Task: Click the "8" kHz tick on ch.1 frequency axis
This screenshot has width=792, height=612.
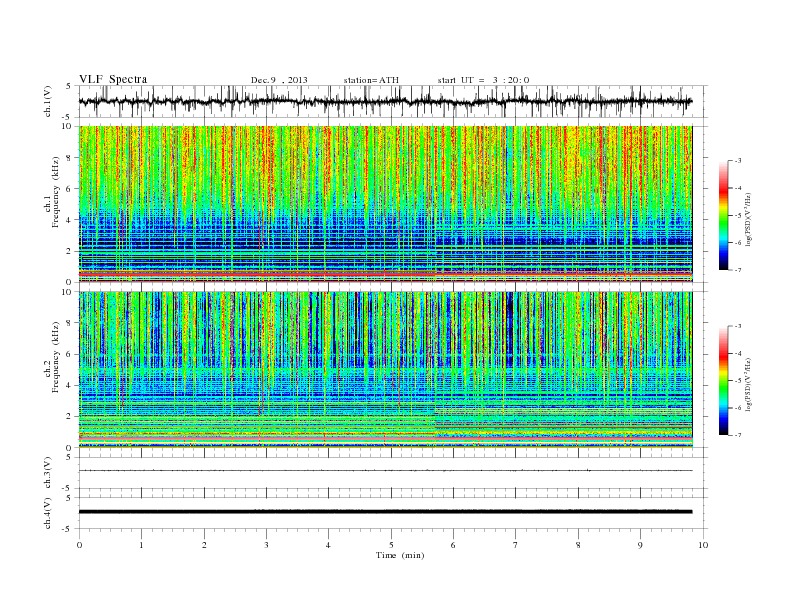Action: tap(70, 158)
